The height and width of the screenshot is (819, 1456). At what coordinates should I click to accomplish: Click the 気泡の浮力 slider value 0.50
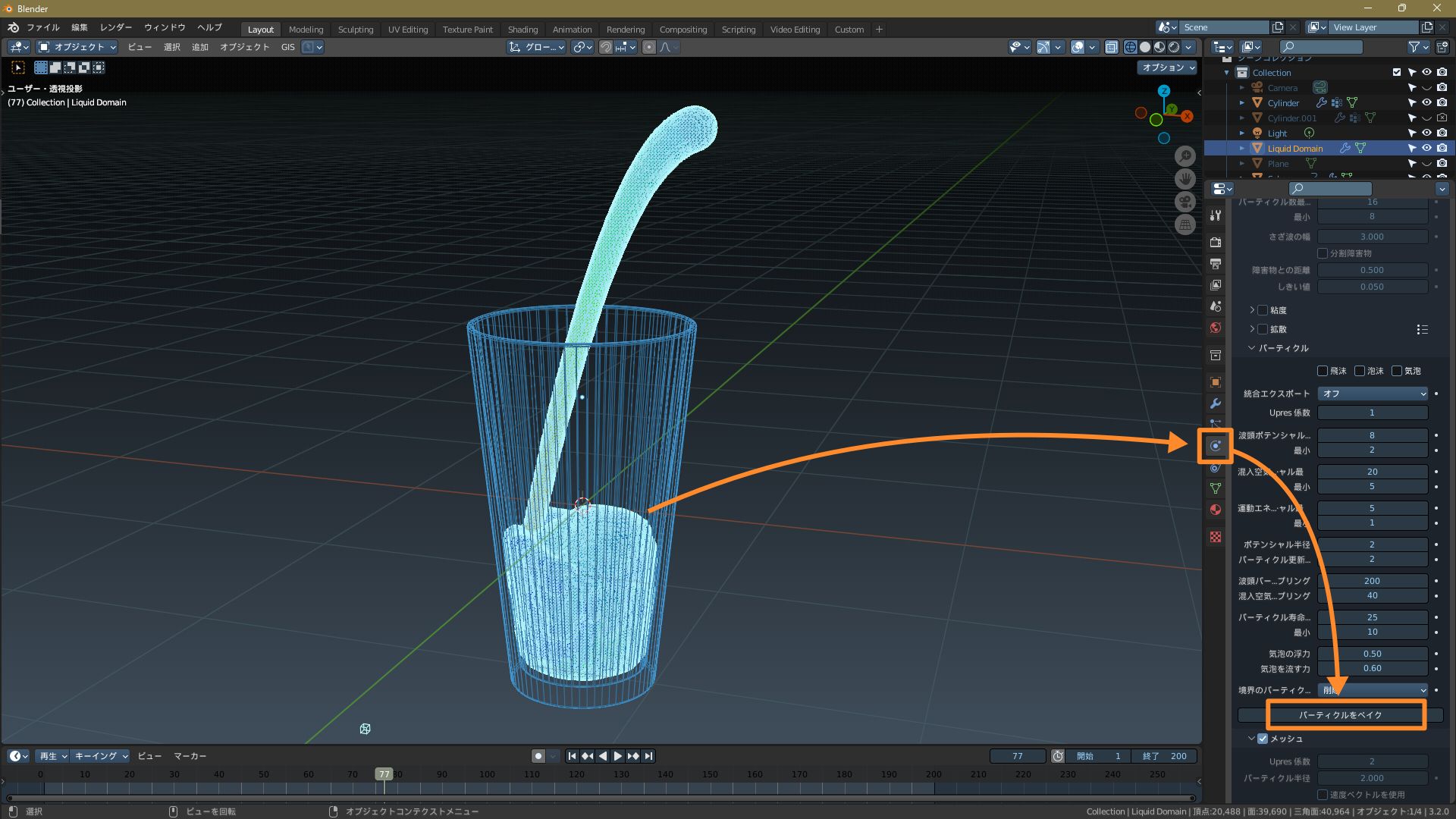(x=1372, y=654)
